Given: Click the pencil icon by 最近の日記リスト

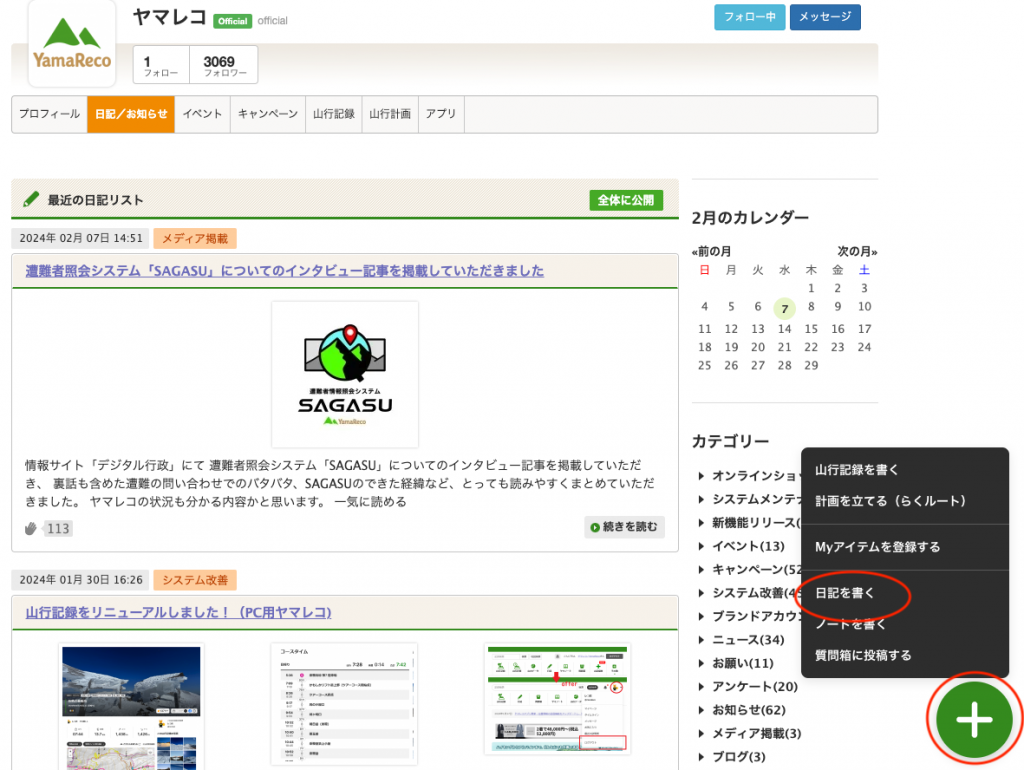Looking at the screenshot, I should [31, 199].
